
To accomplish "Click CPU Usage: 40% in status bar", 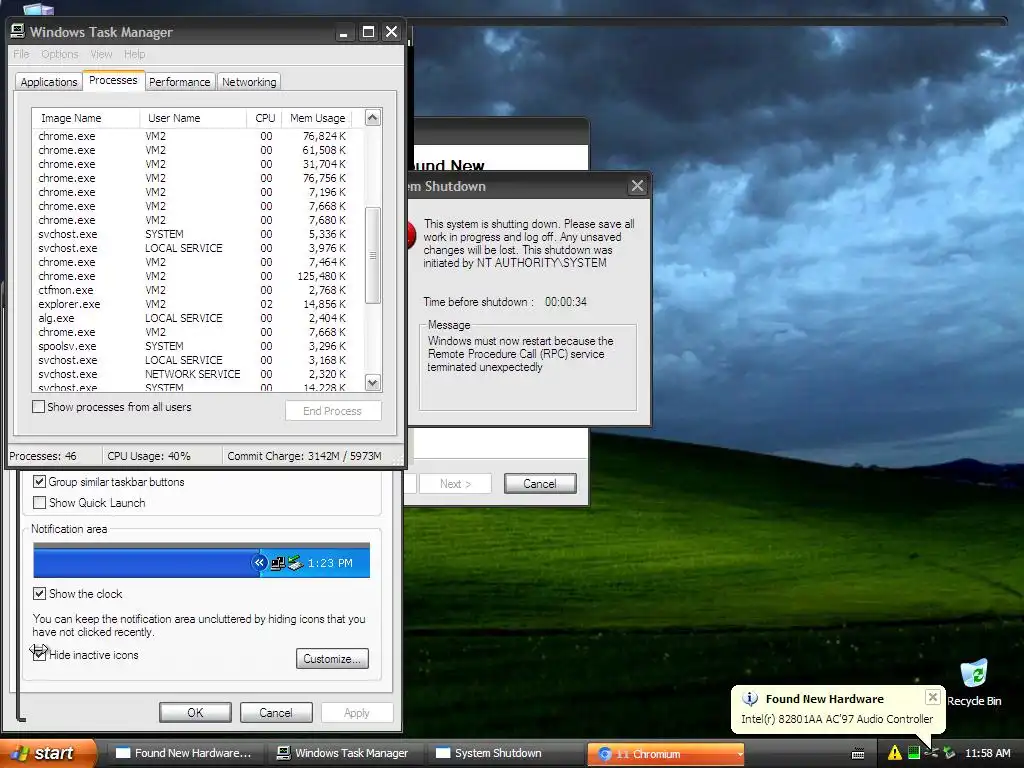I will (x=149, y=456).
